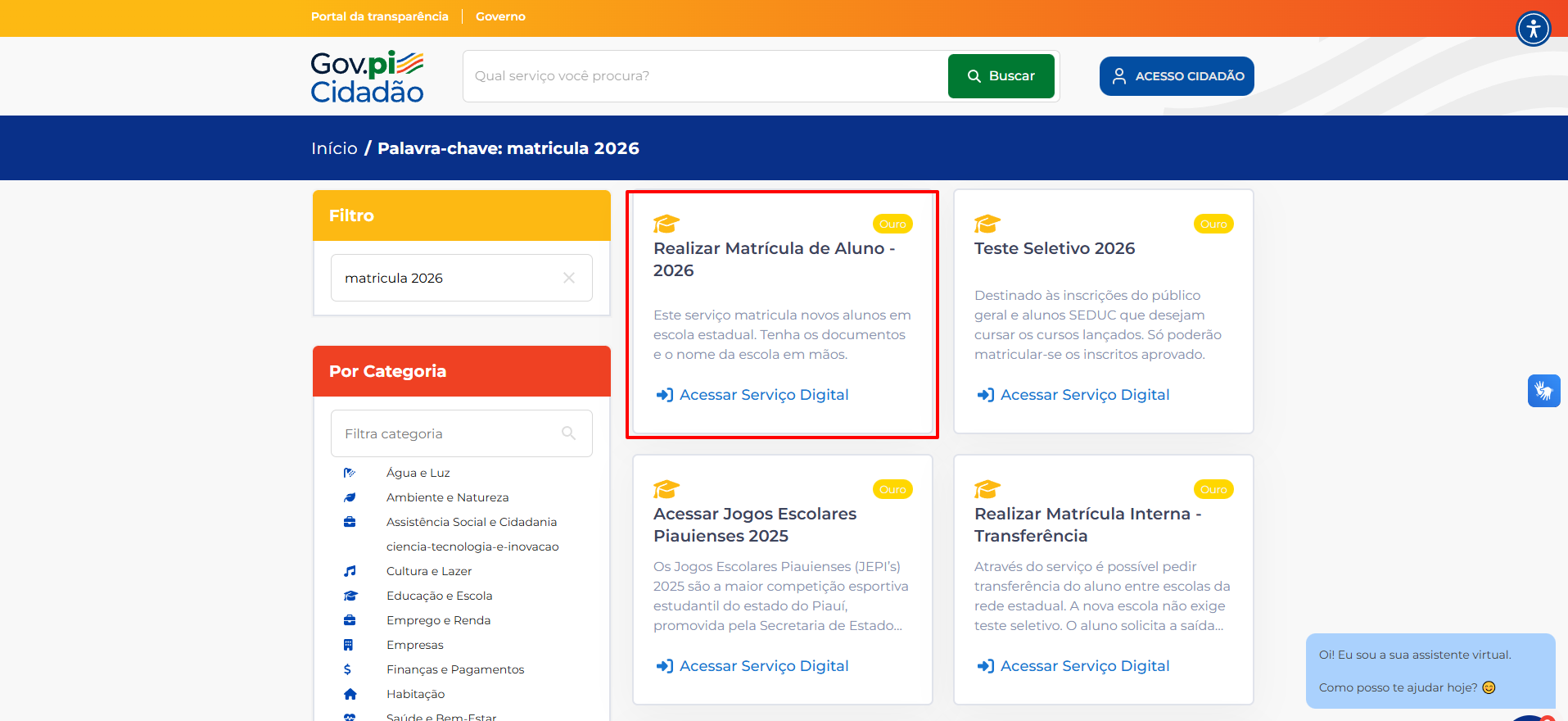Open the virtual assistant chat bubble
The image size is (1568, 721).
(1429, 671)
